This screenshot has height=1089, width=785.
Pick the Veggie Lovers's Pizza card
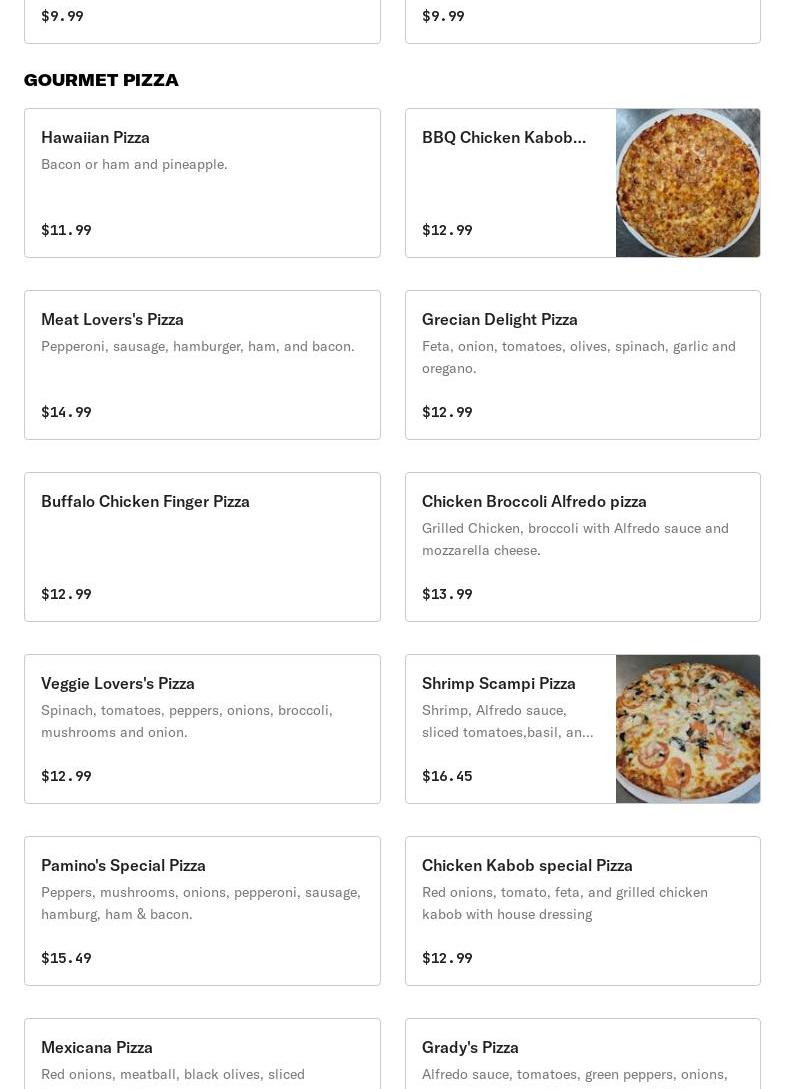coord(202,729)
